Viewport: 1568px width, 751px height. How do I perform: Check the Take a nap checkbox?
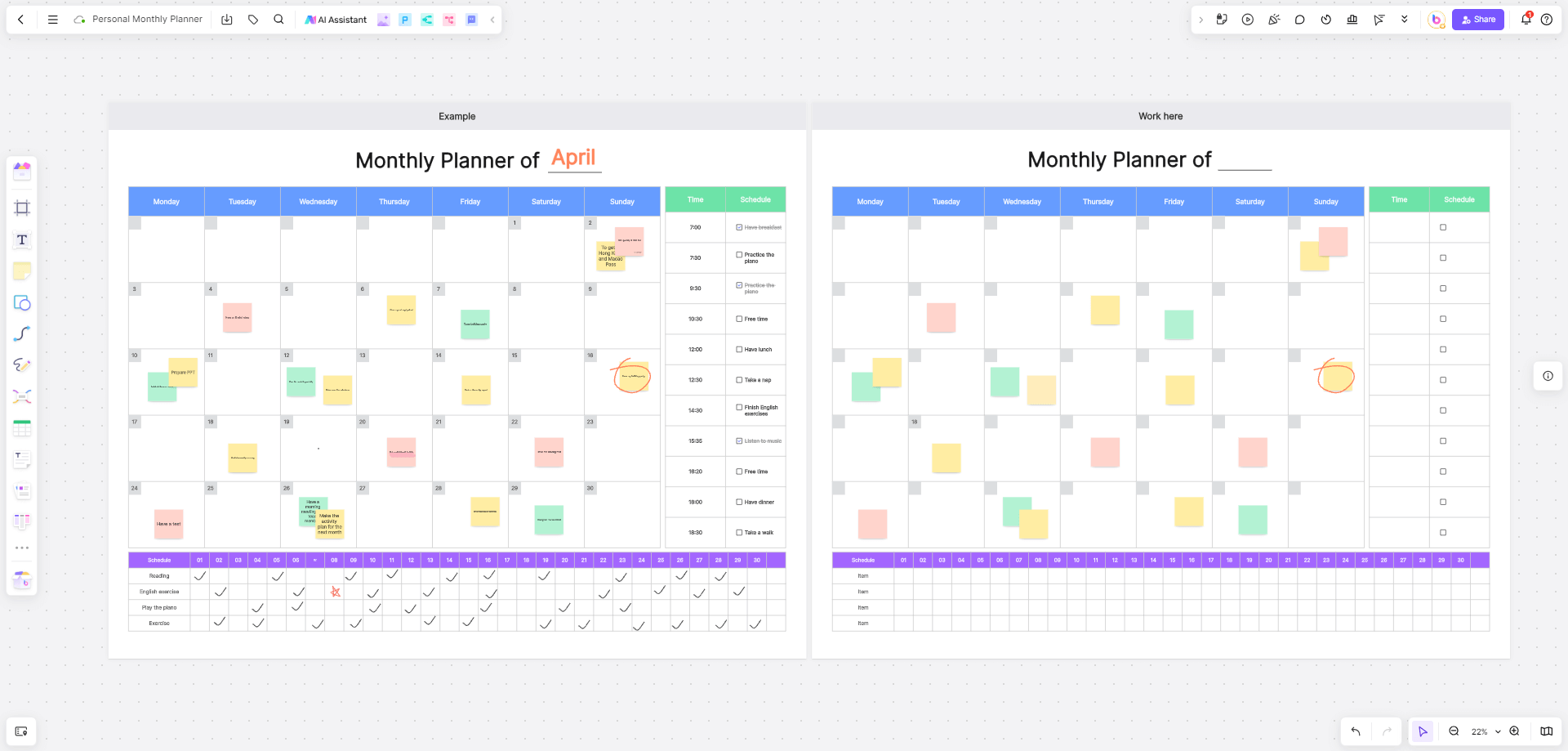(x=739, y=380)
